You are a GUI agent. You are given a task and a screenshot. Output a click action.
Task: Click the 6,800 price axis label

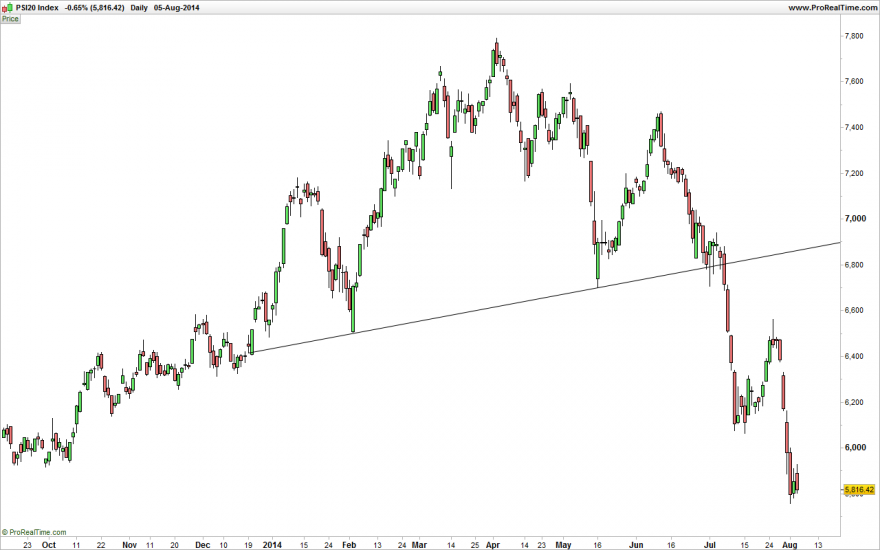pyautogui.click(x=854, y=264)
